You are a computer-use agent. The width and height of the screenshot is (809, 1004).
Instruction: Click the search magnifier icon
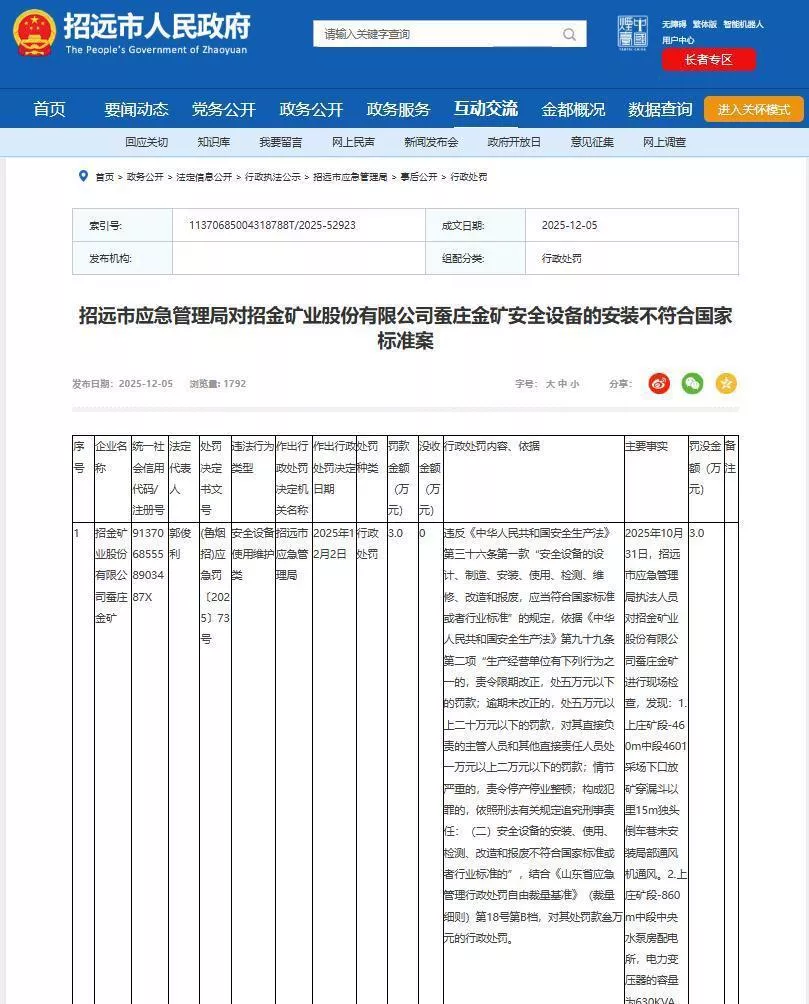tap(569, 33)
